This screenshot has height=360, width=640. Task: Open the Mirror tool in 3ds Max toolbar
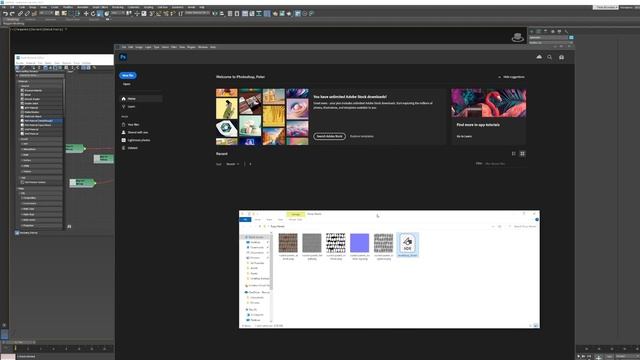tap(214, 13)
